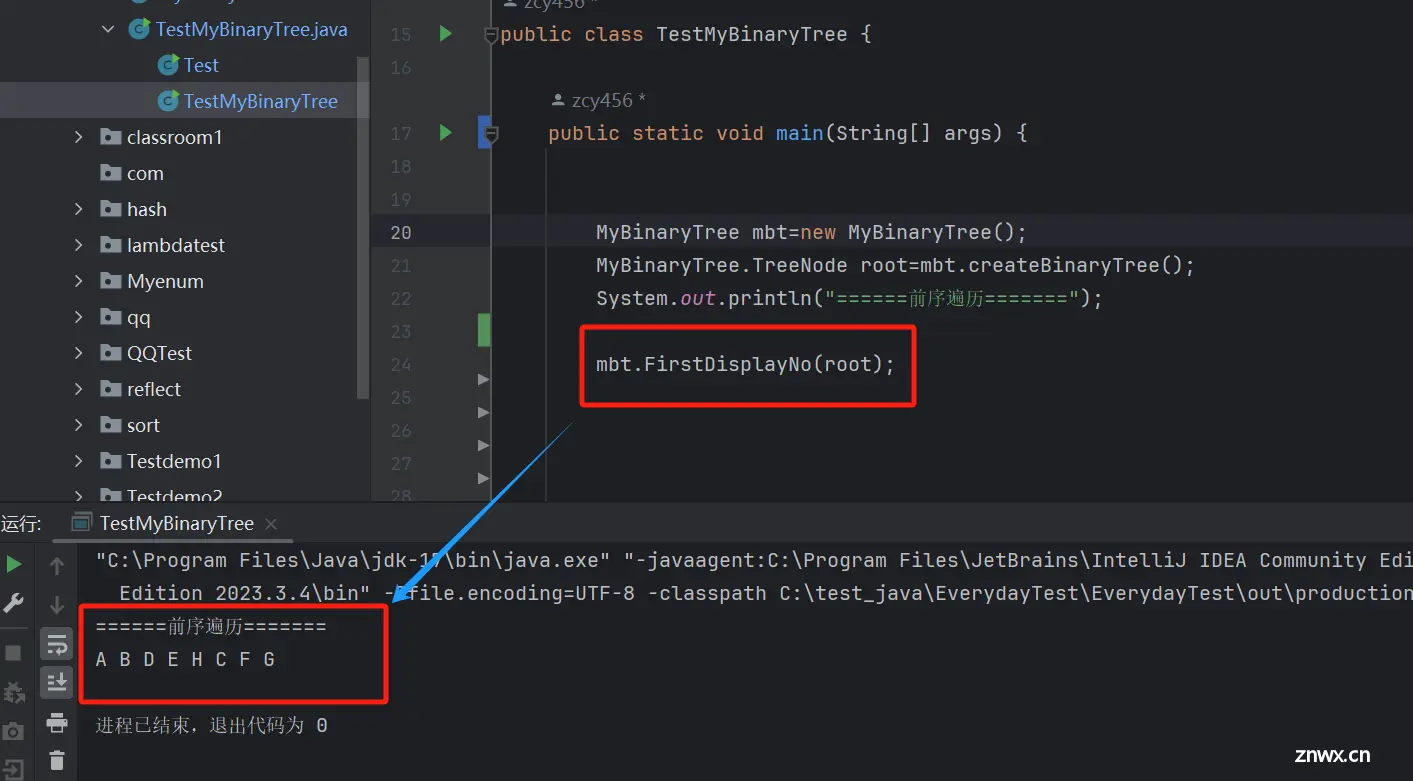1413x781 pixels.
Task: Expand the qq folder
Action: click(79, 317)
